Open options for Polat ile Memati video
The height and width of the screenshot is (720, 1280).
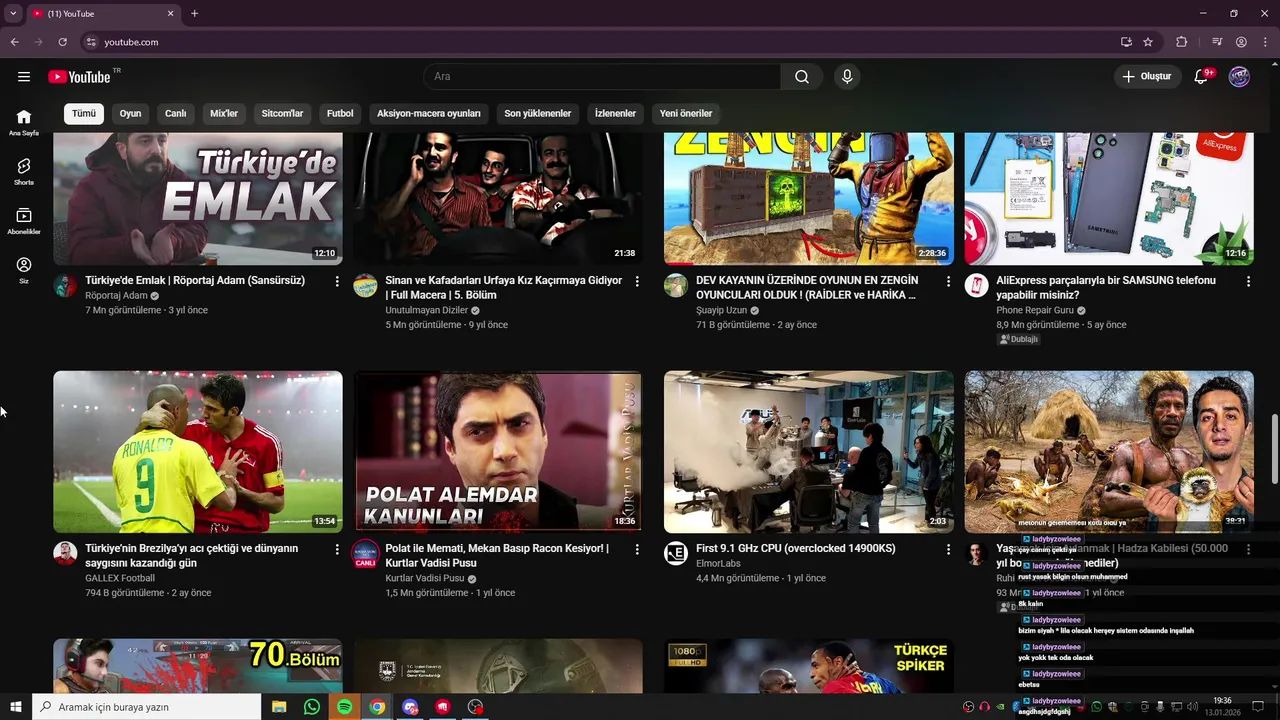[x=637, y=550]
